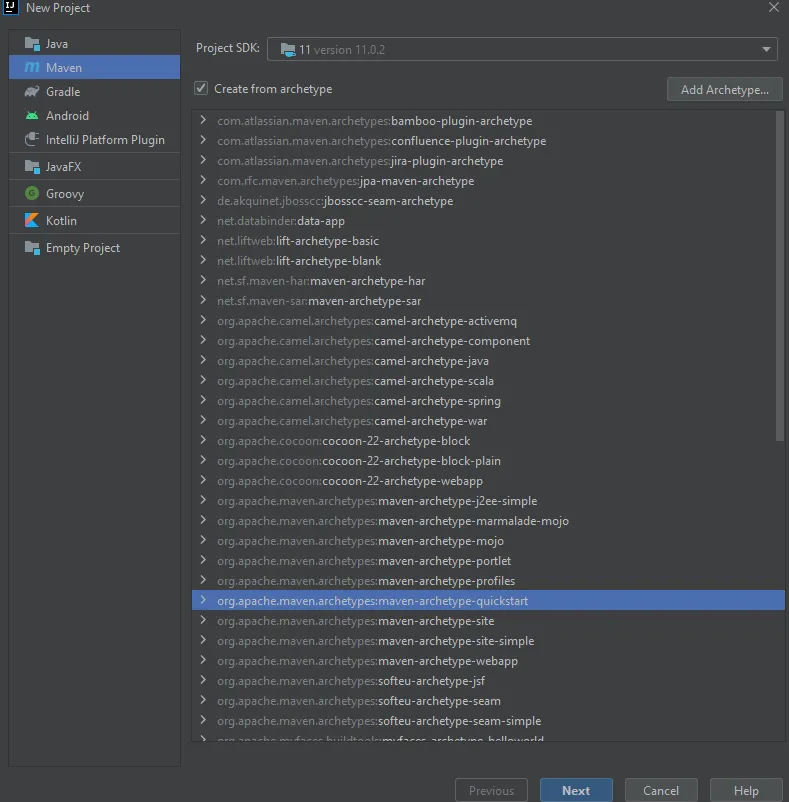Screen dimensions: 789x802
Task: Select maven-archetype-mojo row
Action: point(488,541)
